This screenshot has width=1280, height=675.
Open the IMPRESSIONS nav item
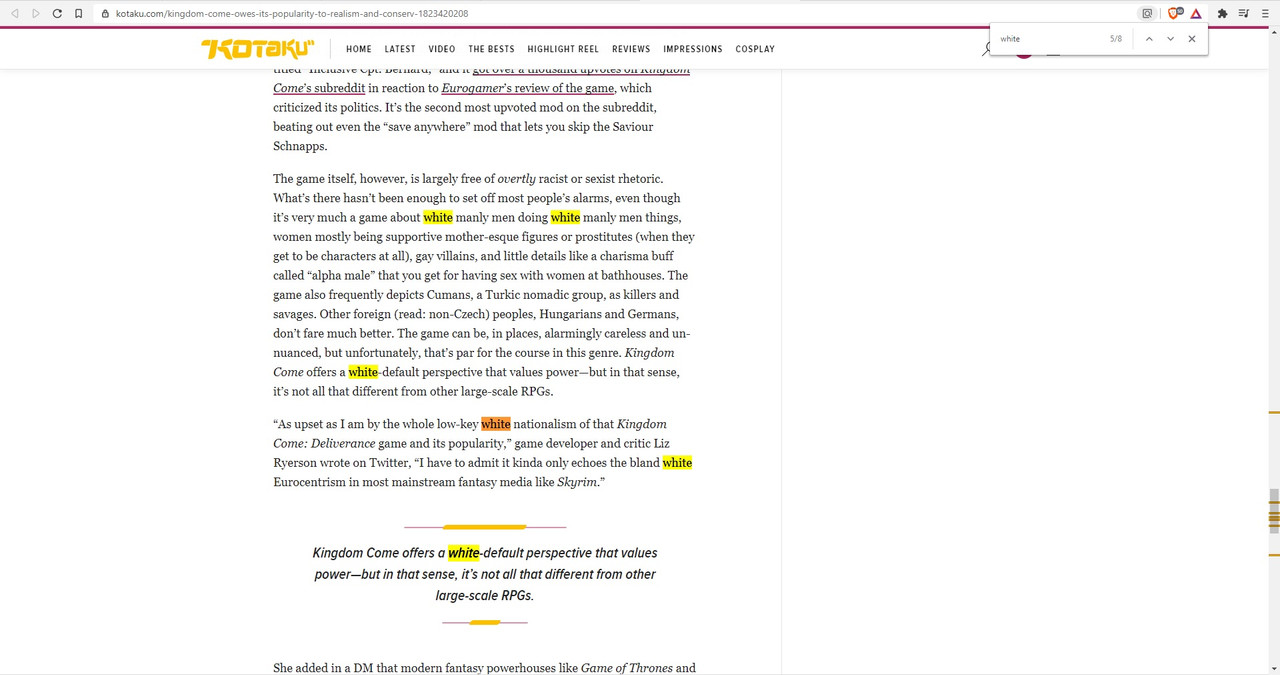[693, 49]
